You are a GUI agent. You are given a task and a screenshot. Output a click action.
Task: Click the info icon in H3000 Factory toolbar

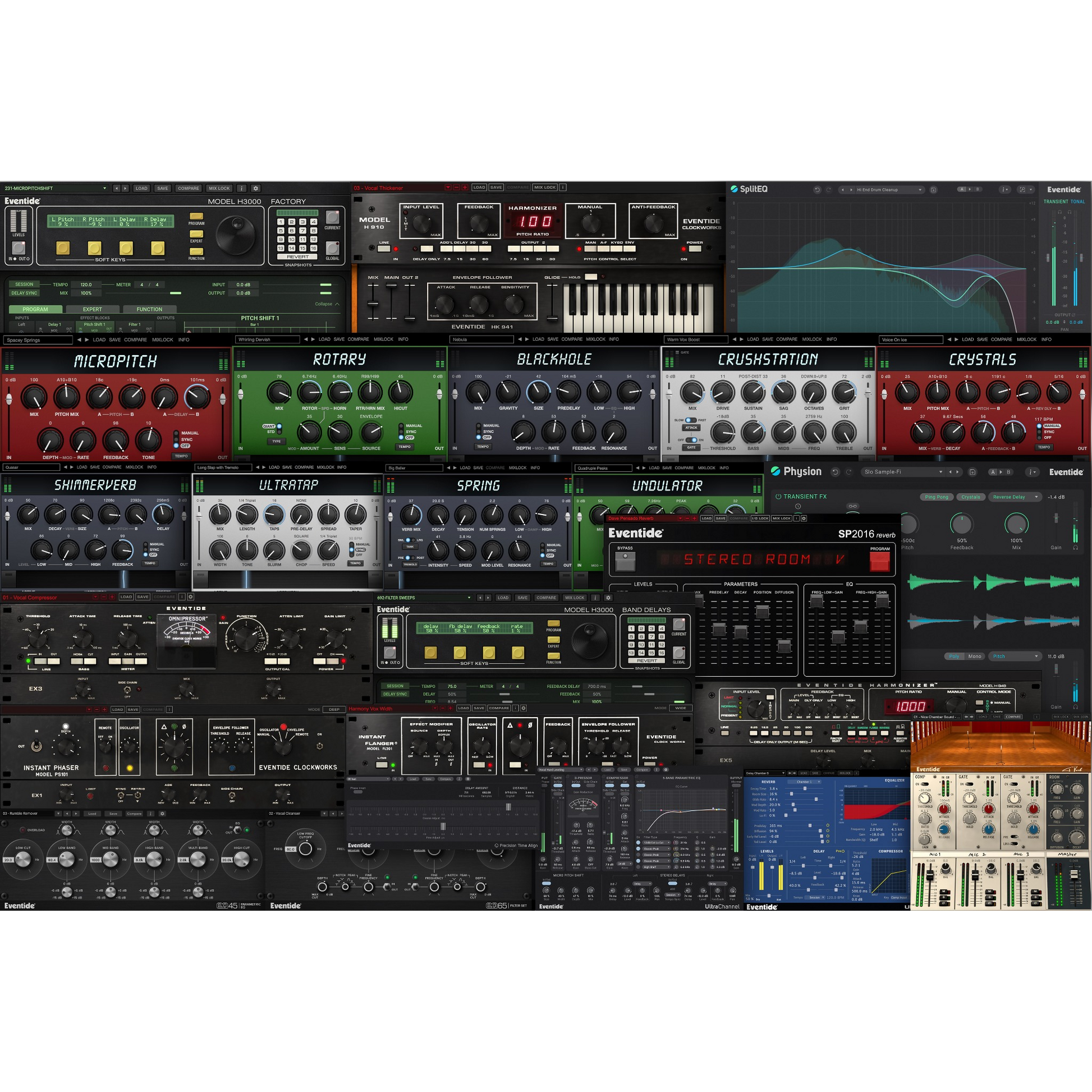(x=241, y=188)
